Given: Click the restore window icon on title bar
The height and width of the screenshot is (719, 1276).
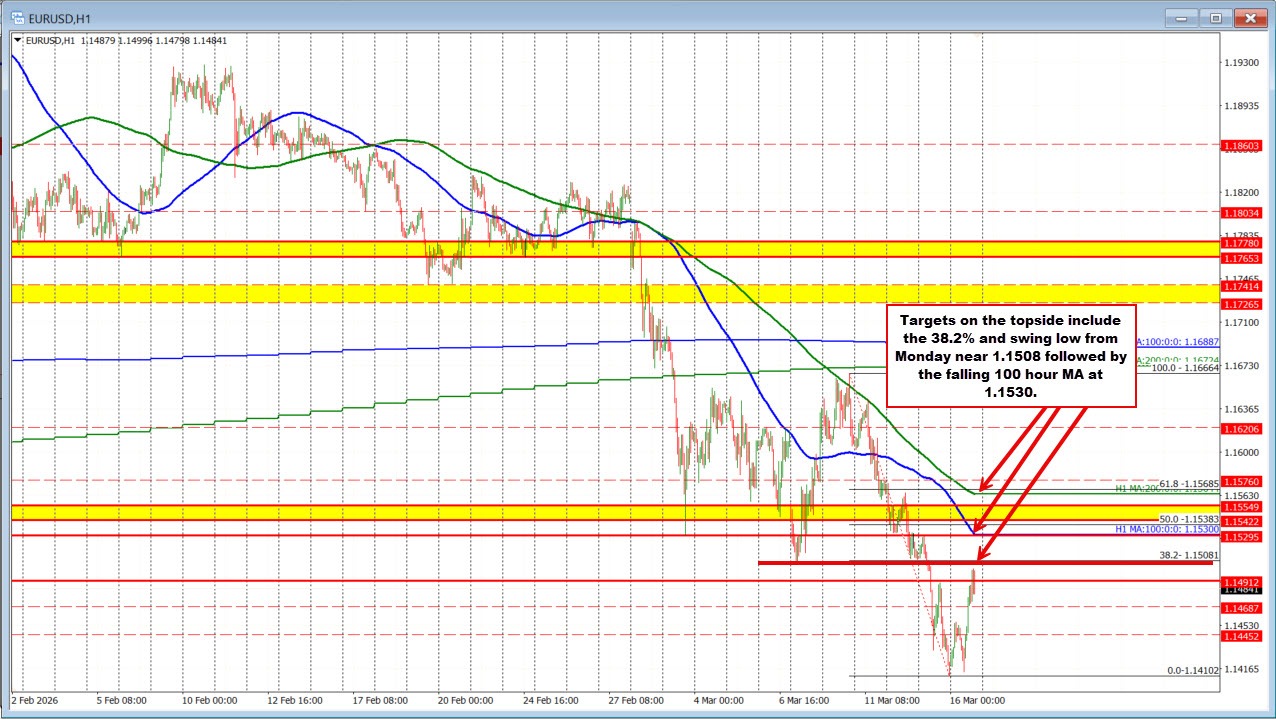Looking at the screenshot, I should click(1215, 17).
